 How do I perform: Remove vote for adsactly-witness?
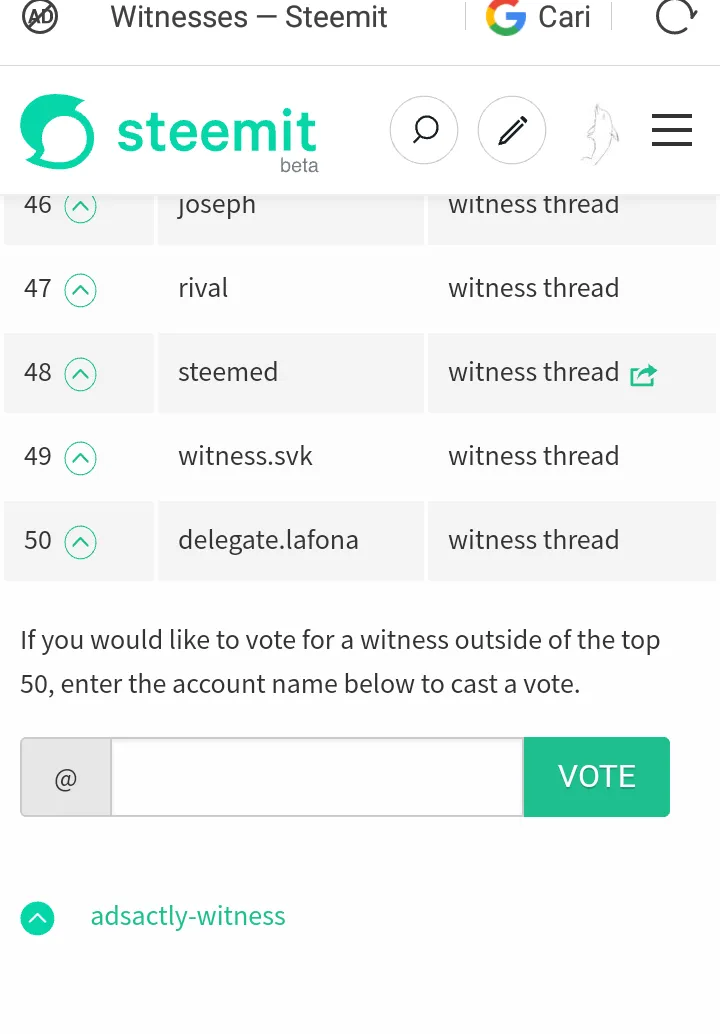38,918
